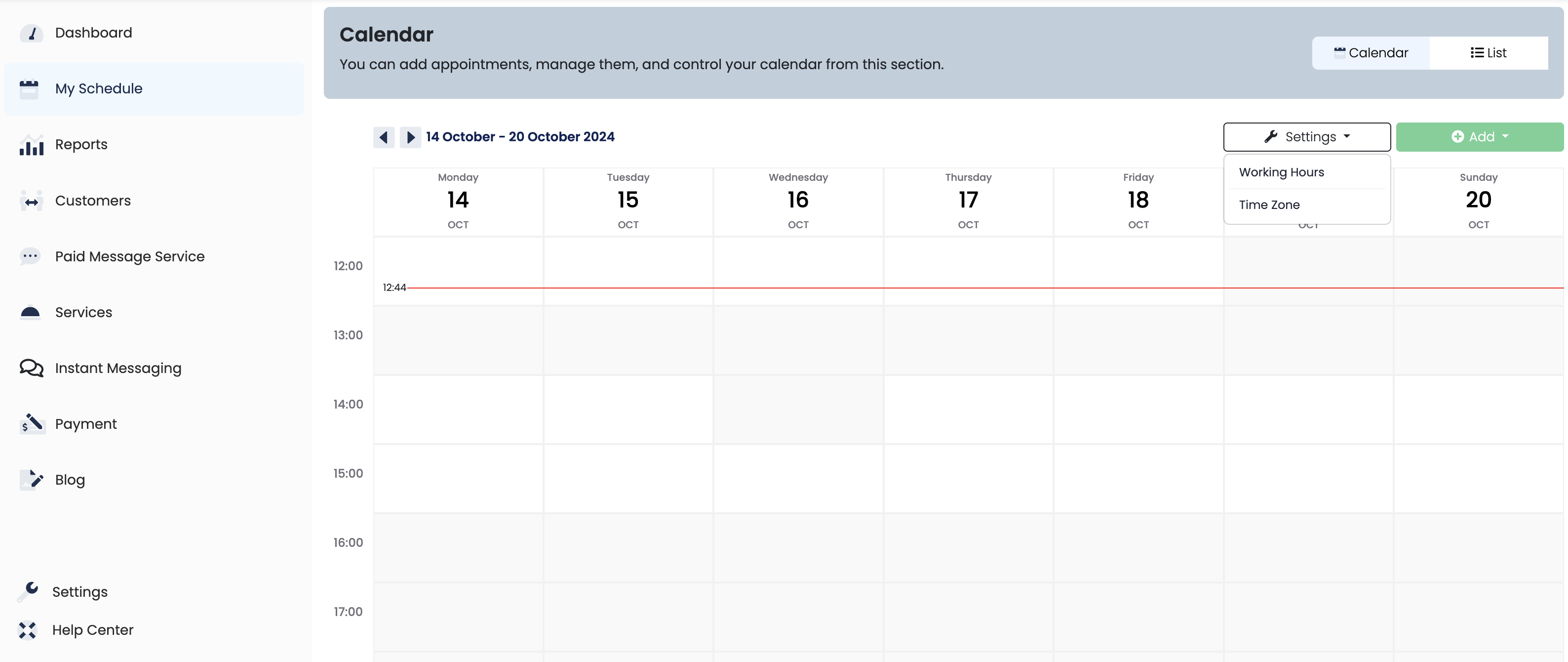The width and height of the screenshot is (1568, 662).
Task: Click the Instant Messaging chat icon
Action: [31, 368]
